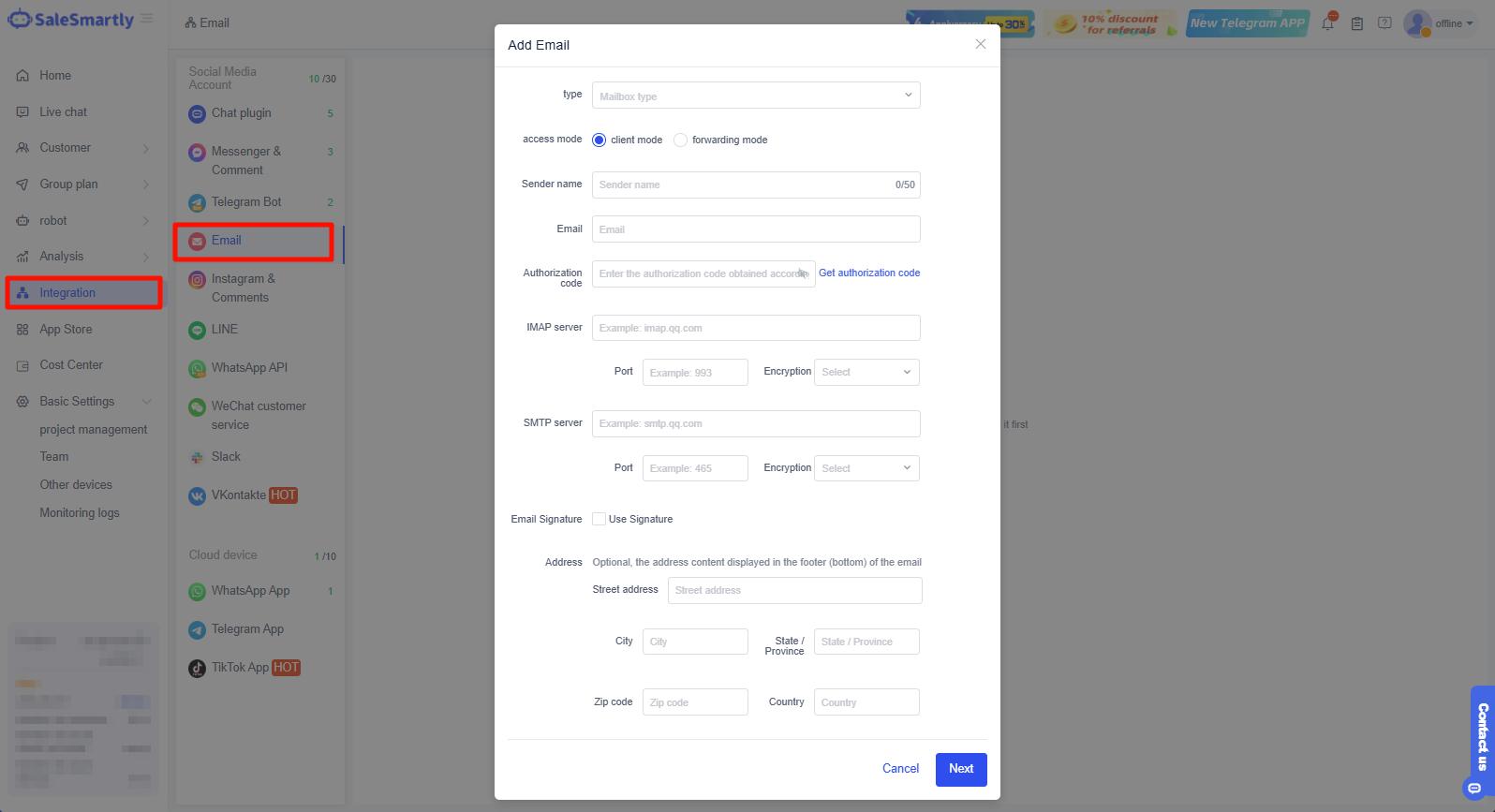This screenshot has width=1495, height=812.
Task: Click the Zip code input field
Action: point(695,702)
